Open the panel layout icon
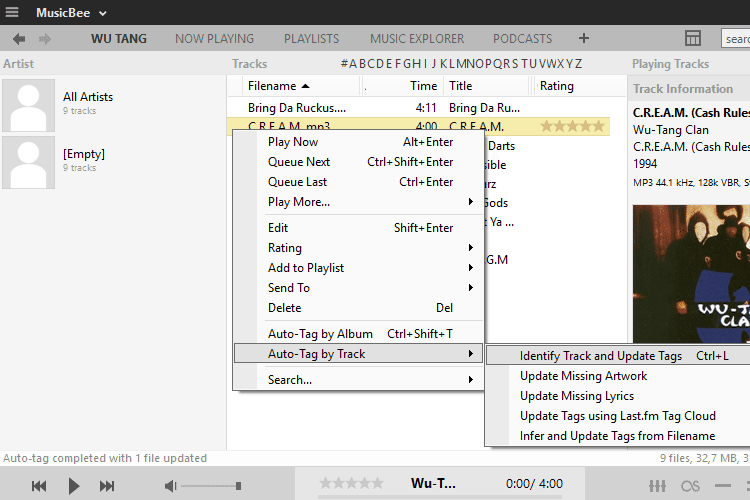Viewport: 750px width, 500px height. tap(693, 38)
